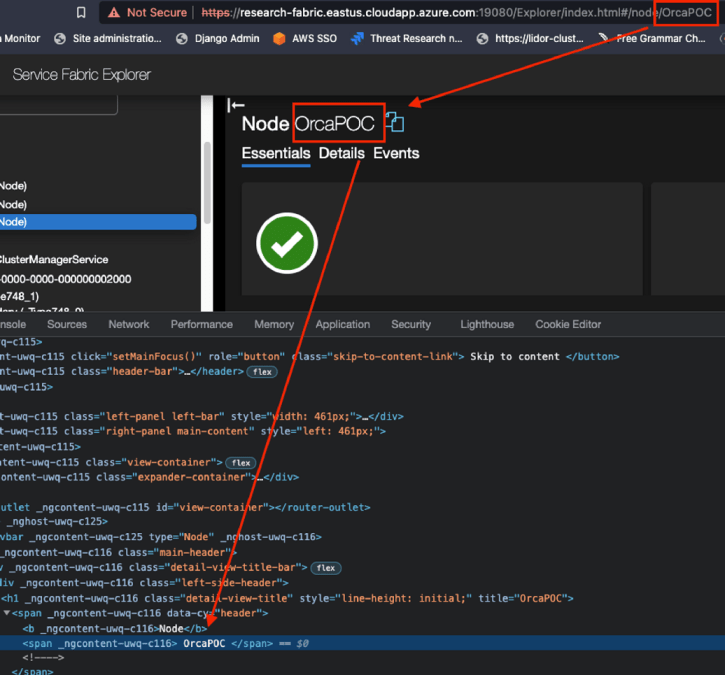Select the 0000-0000-000000002000 partition item

coord(66,279)
